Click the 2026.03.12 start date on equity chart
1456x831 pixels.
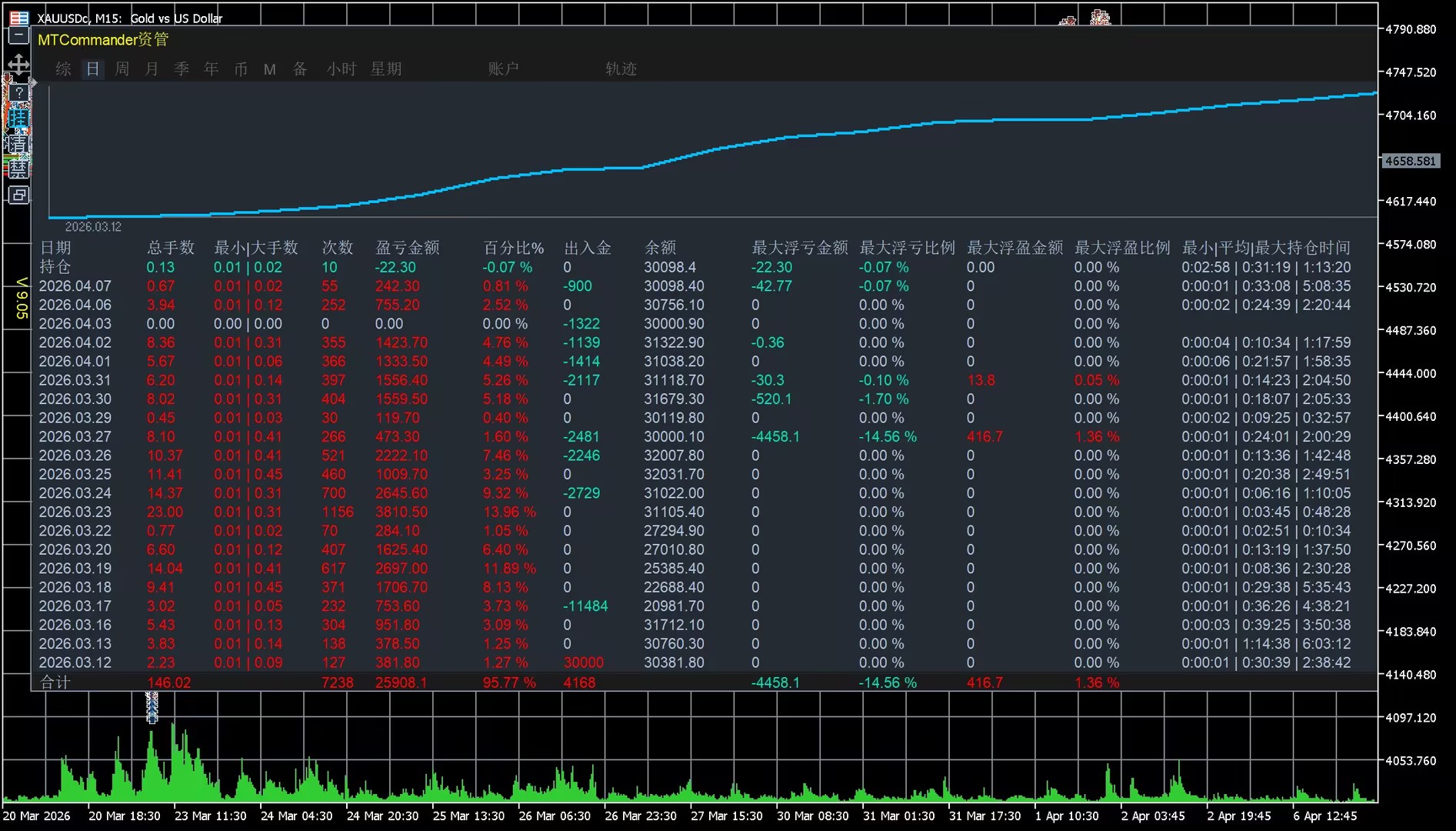93,227
